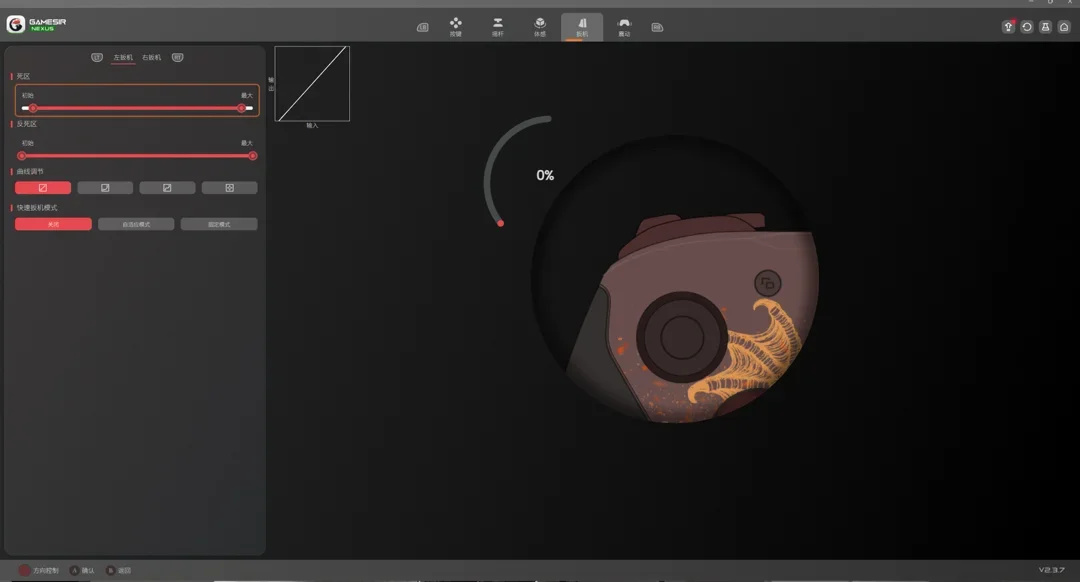1080x582 pixels.
Task: Open the 按键 buttons tab
Action: (455, 27)
